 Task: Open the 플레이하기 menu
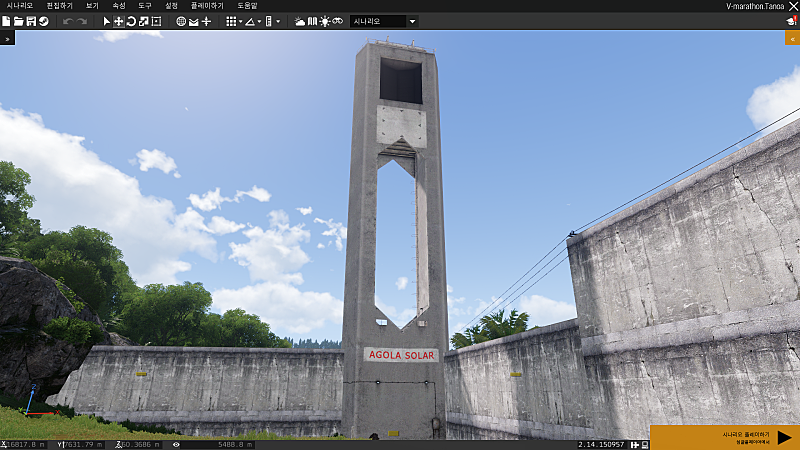pos(207,6)
